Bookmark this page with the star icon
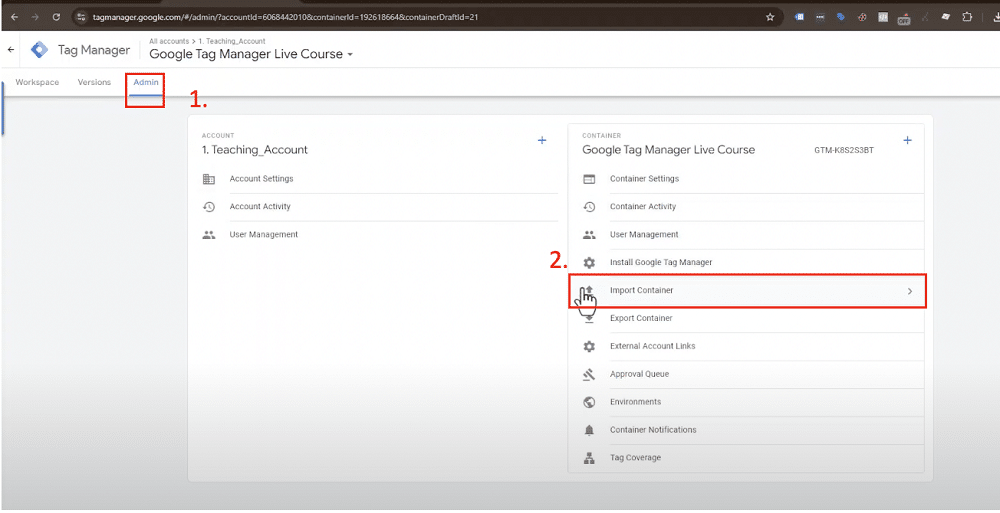 770,17
